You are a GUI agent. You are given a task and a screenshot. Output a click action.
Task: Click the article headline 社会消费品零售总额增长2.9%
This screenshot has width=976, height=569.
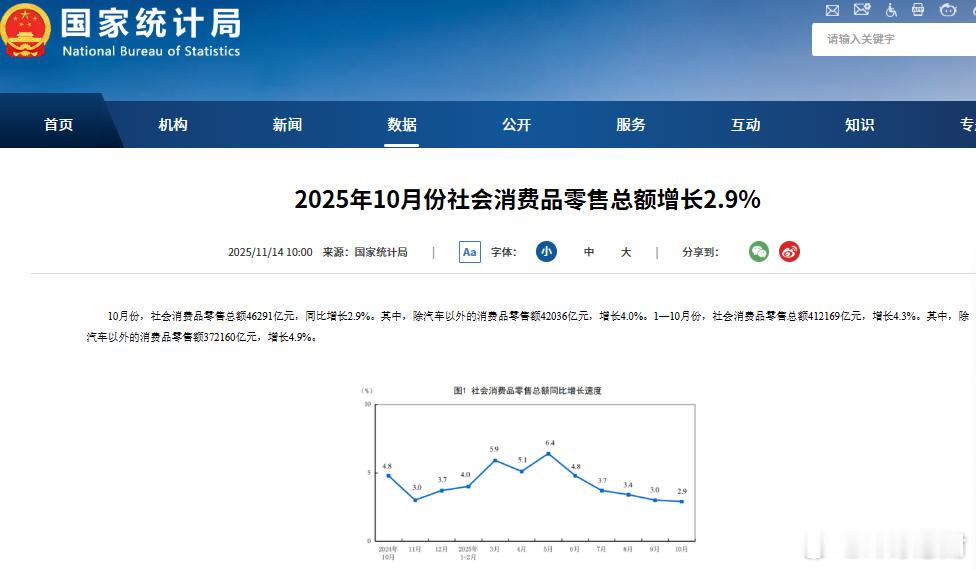pyautogui.click(x=527, y=199)
